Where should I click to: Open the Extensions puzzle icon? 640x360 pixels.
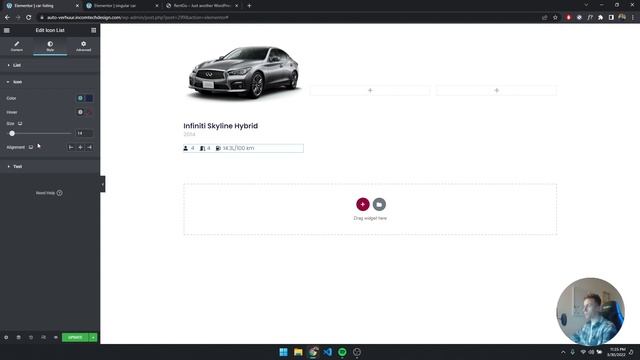tap(600, 18)
